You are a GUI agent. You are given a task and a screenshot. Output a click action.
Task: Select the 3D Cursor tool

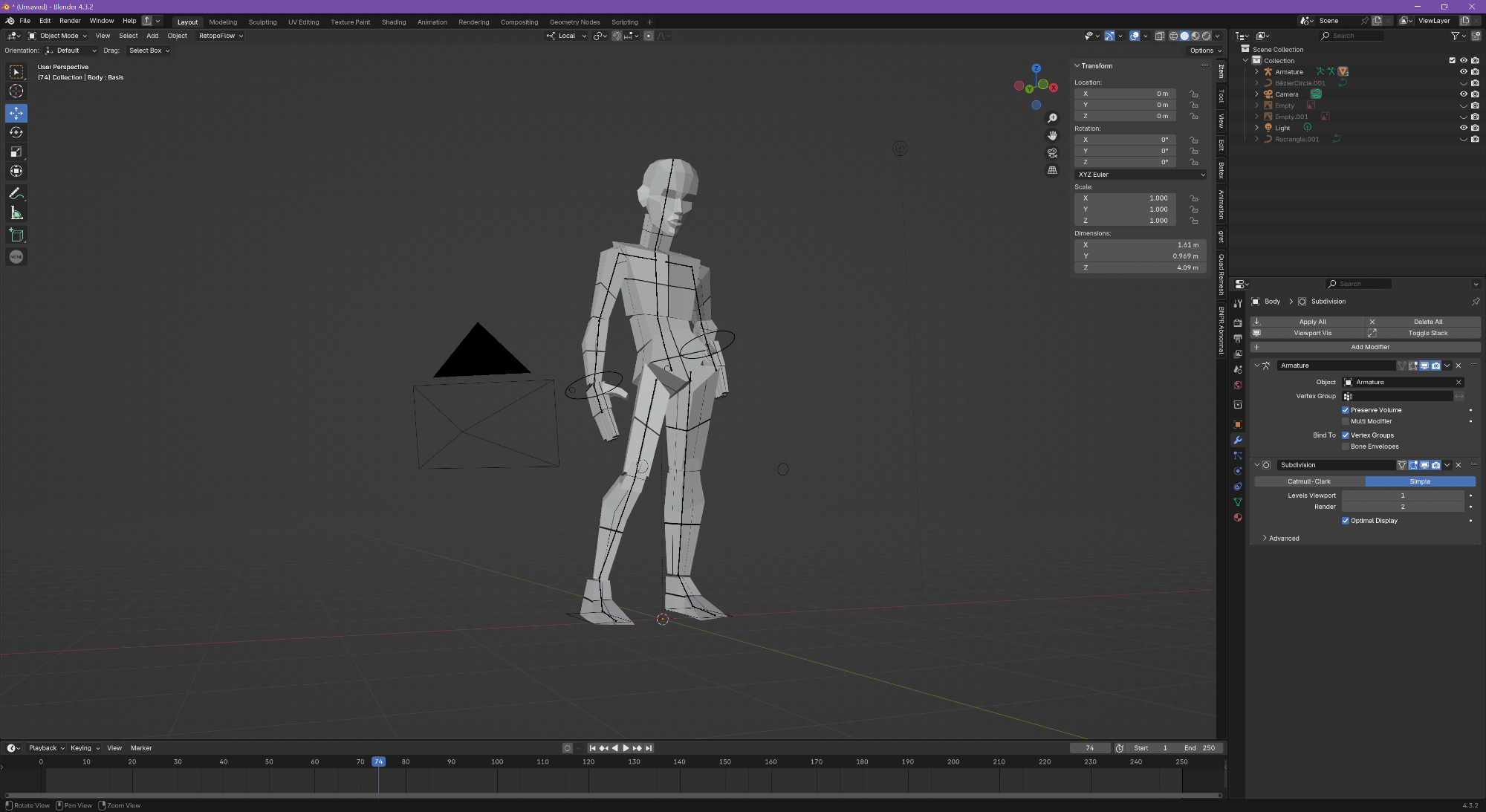pyautogui.click(x=16, y=91)
